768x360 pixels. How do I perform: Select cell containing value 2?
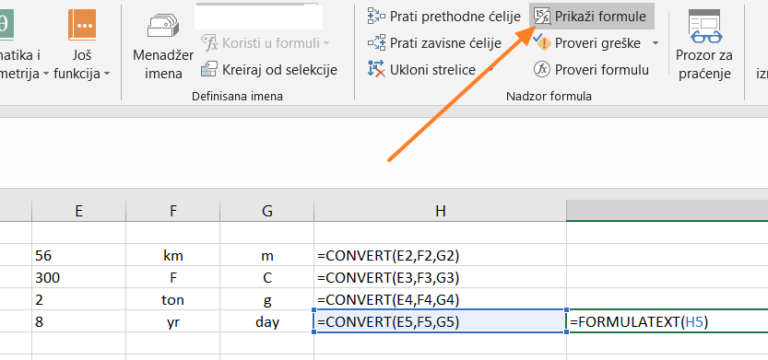coord(78,299)
